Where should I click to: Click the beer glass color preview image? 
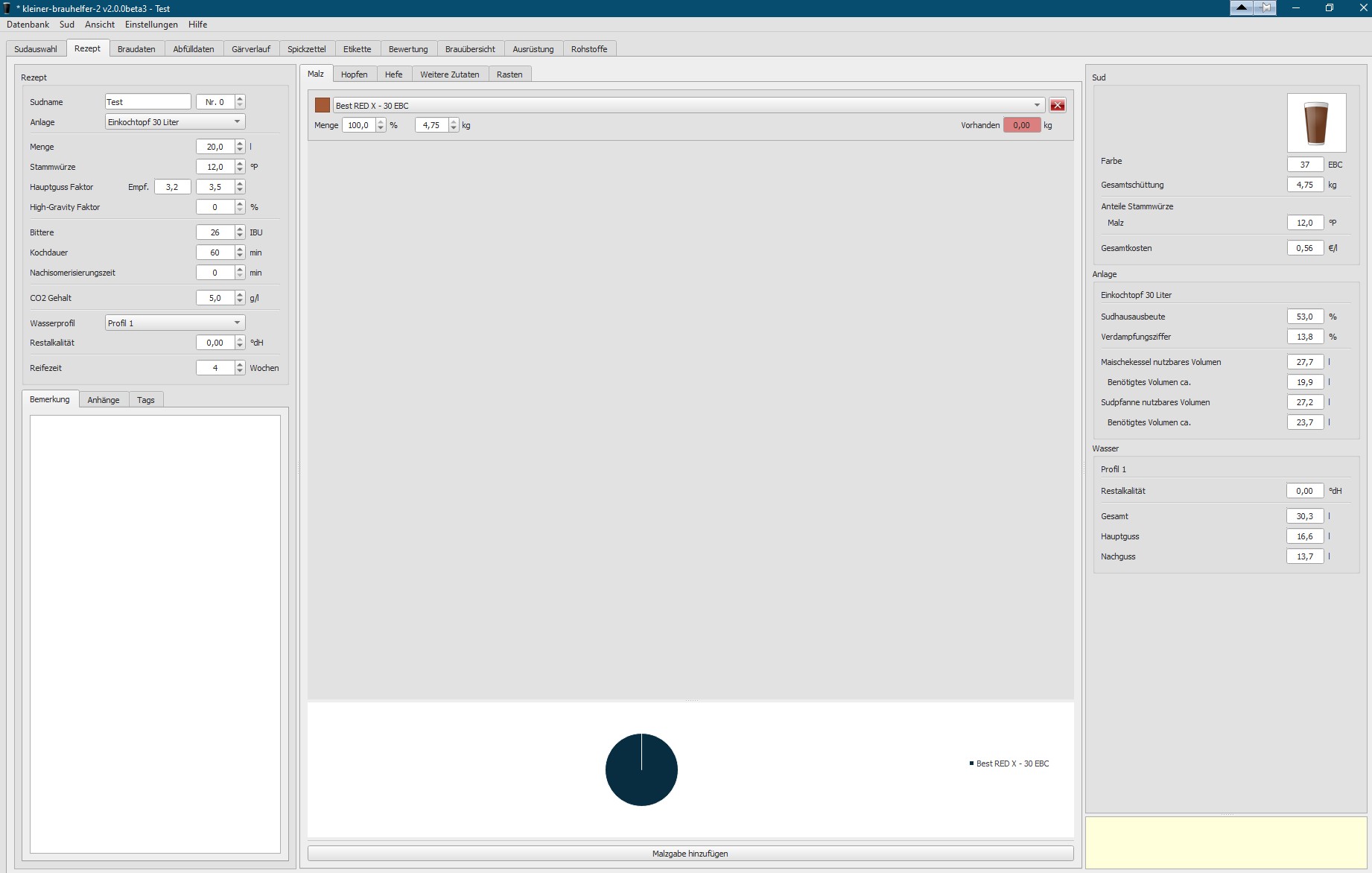pyautogui.click(x=1316, y=123)
